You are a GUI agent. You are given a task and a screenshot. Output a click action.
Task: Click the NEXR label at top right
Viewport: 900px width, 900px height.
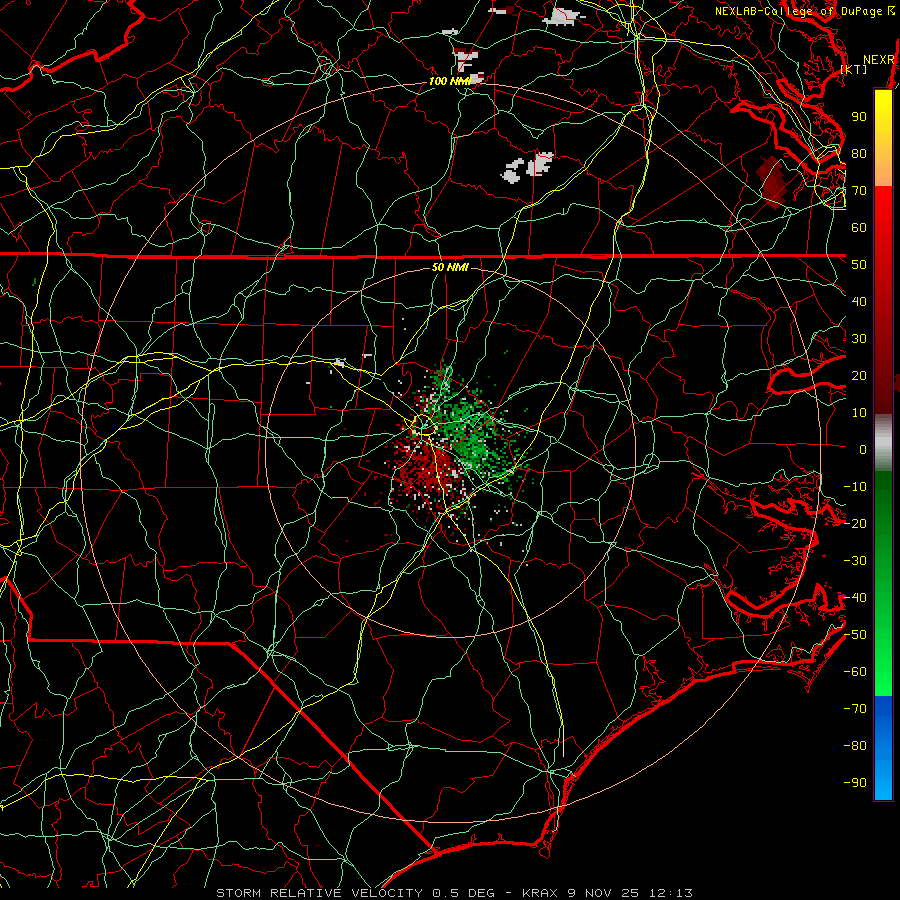point(879,60)
